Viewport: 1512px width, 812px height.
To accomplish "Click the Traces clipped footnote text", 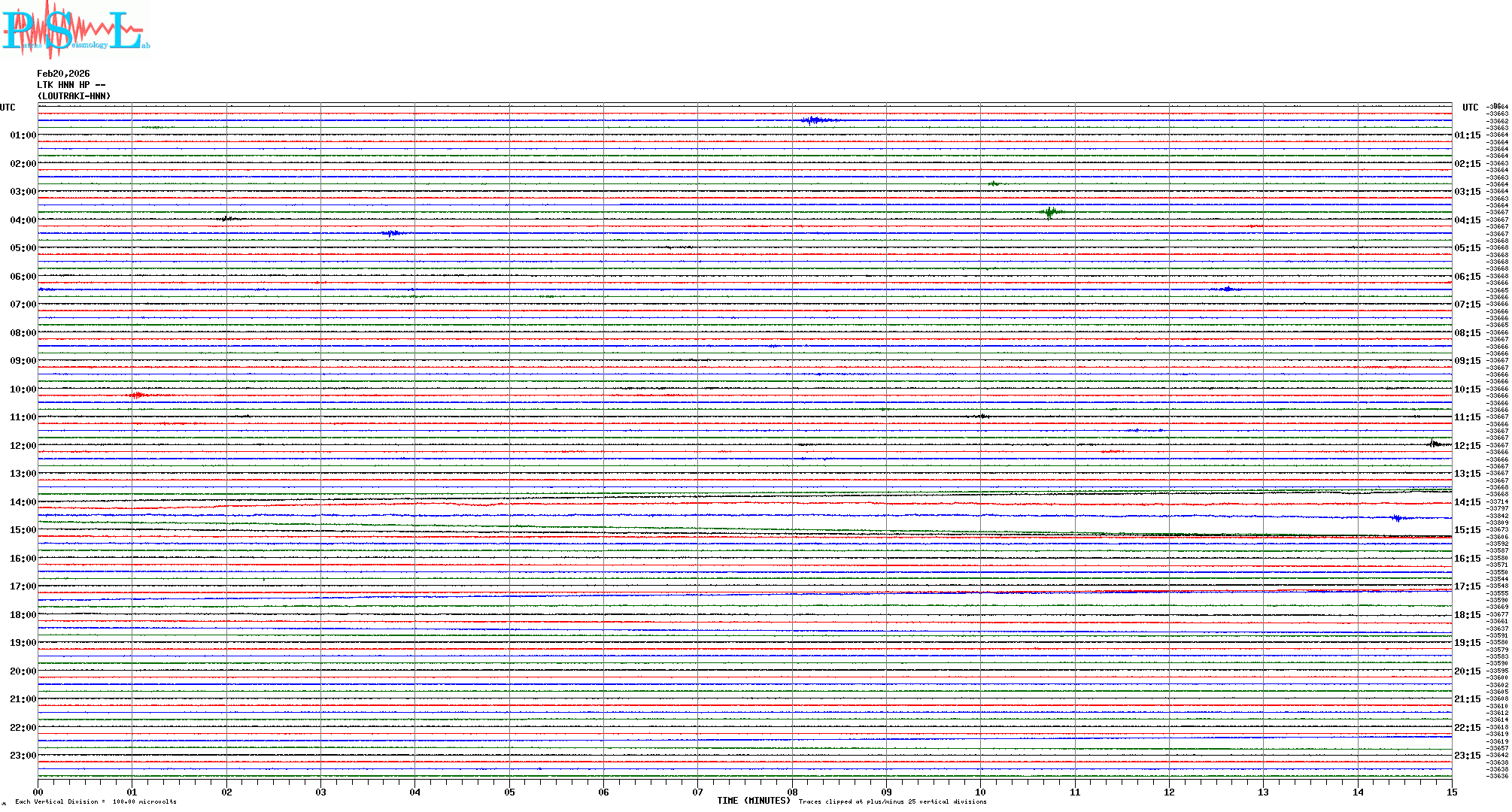I will coord(892,801).
